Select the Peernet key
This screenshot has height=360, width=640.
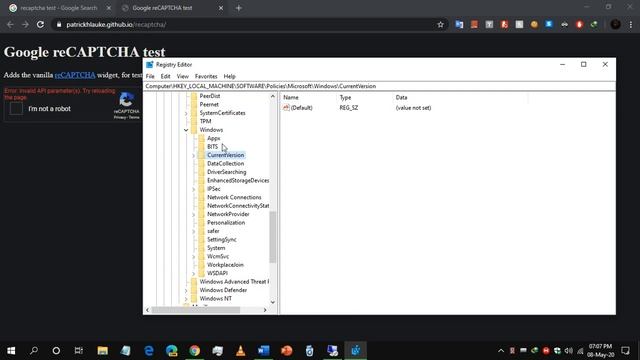(209, 104)
